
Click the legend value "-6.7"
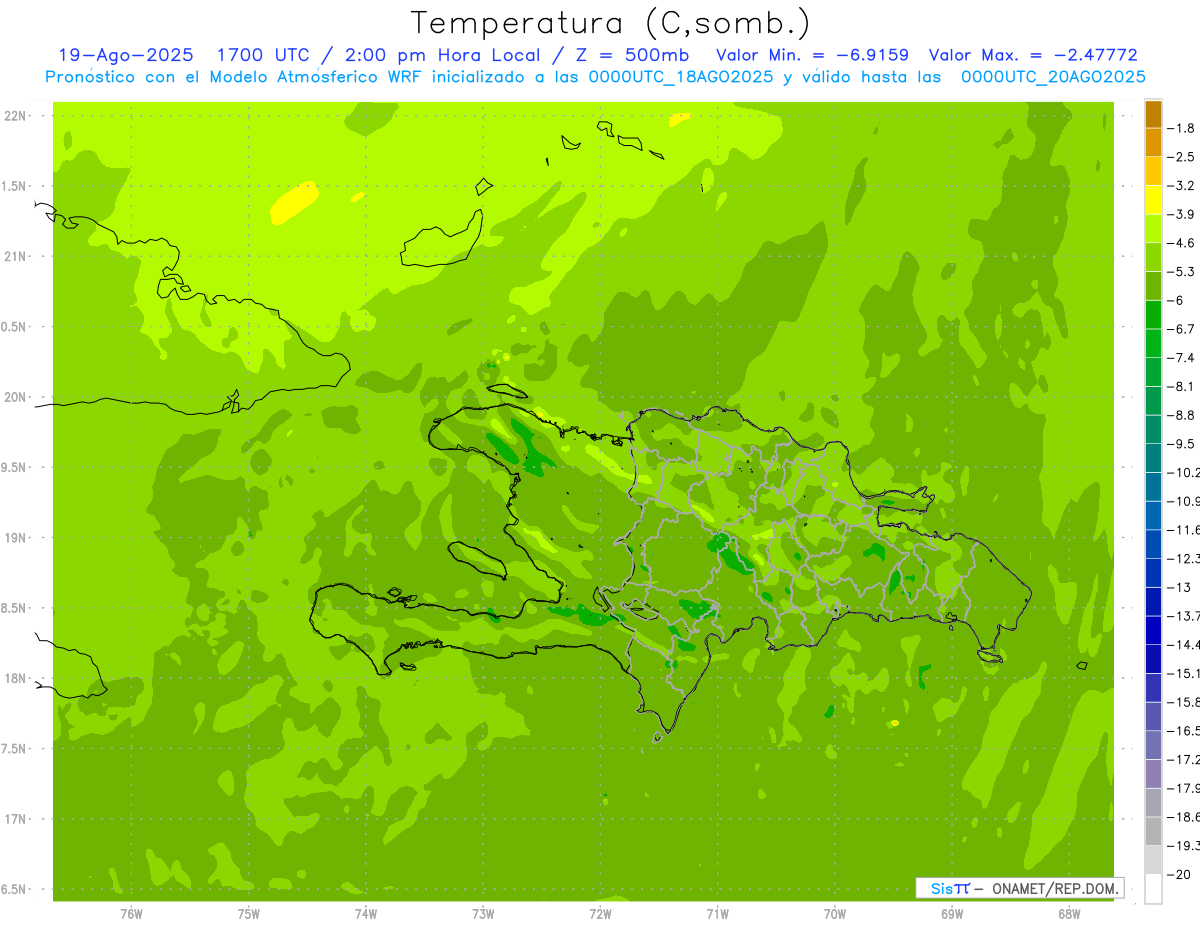click(x=1183, y=330)
